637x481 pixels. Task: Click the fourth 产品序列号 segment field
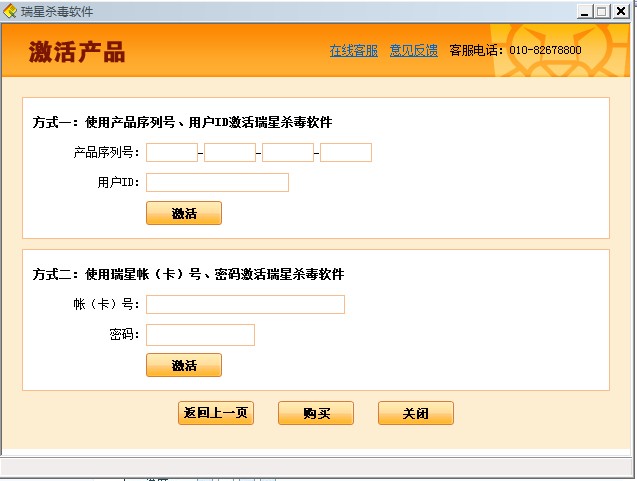coord(346,152)
